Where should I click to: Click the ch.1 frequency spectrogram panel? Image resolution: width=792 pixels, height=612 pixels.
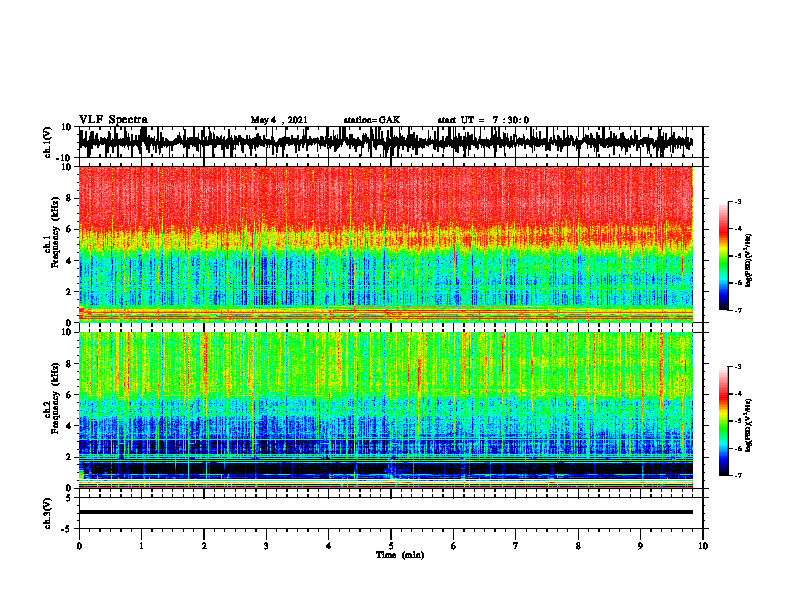pos(386,244)
